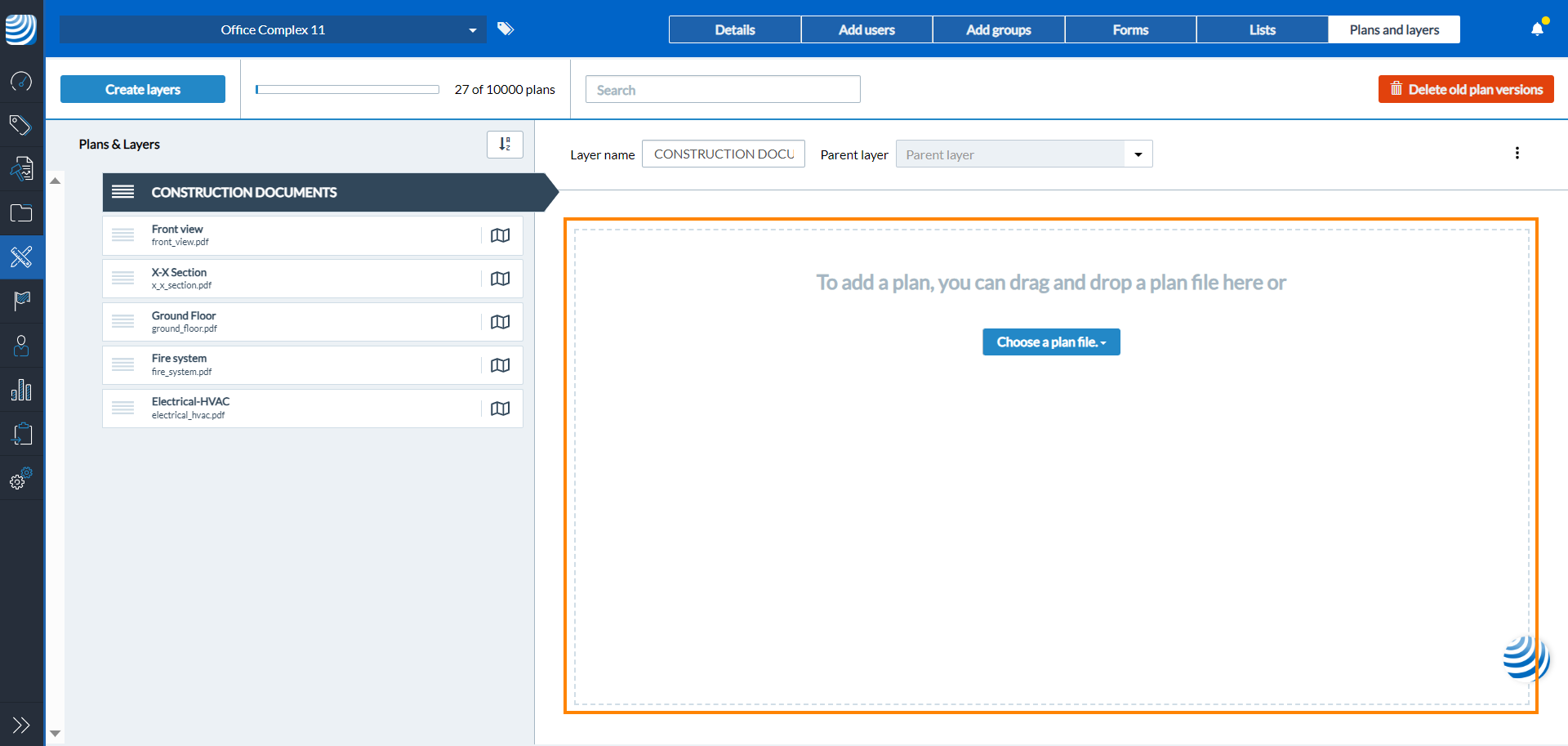Toggle alphabetical sort of Plans & Layers
The height and width of the screenshot is (746, 1568).
click(x=505, y=145)
